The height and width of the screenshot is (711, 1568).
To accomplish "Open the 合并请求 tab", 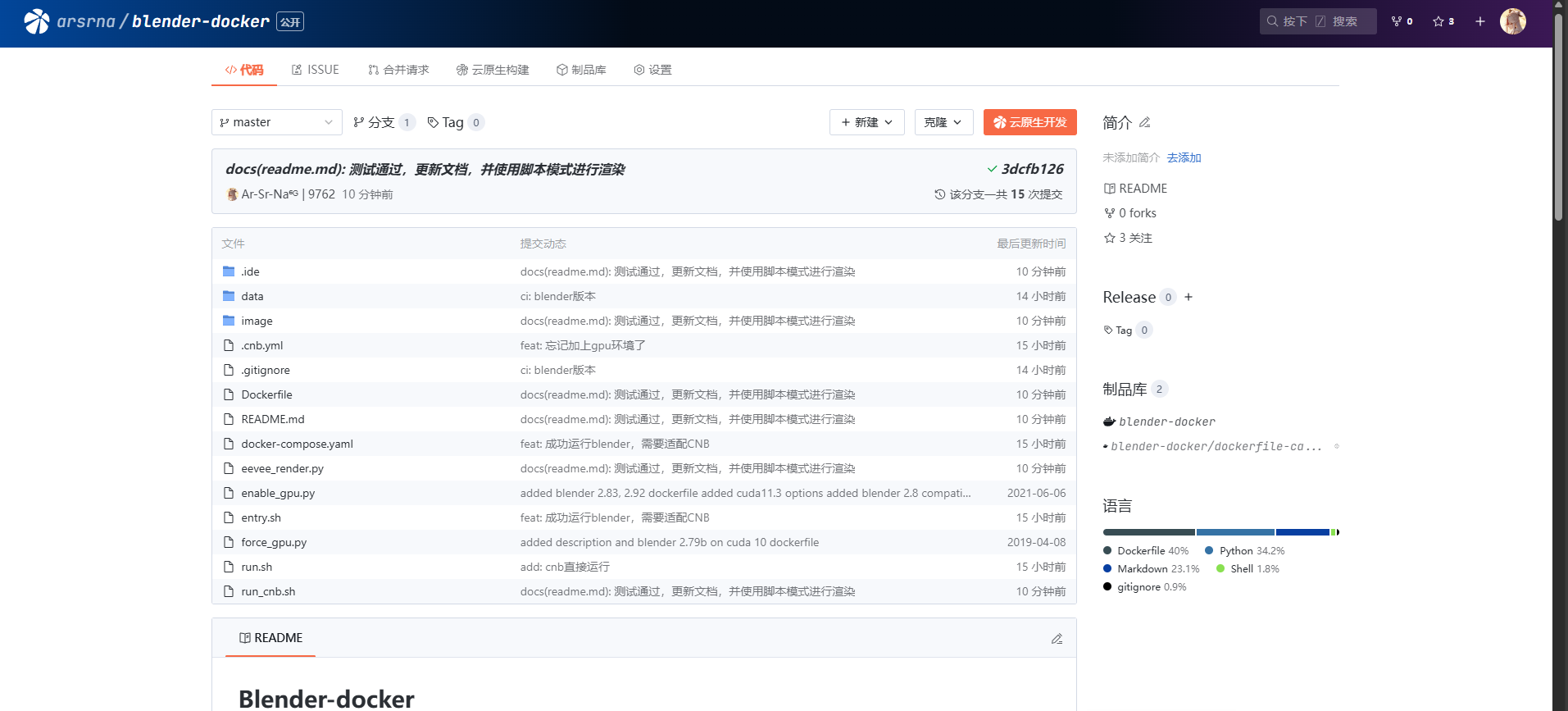I will 398,70.
